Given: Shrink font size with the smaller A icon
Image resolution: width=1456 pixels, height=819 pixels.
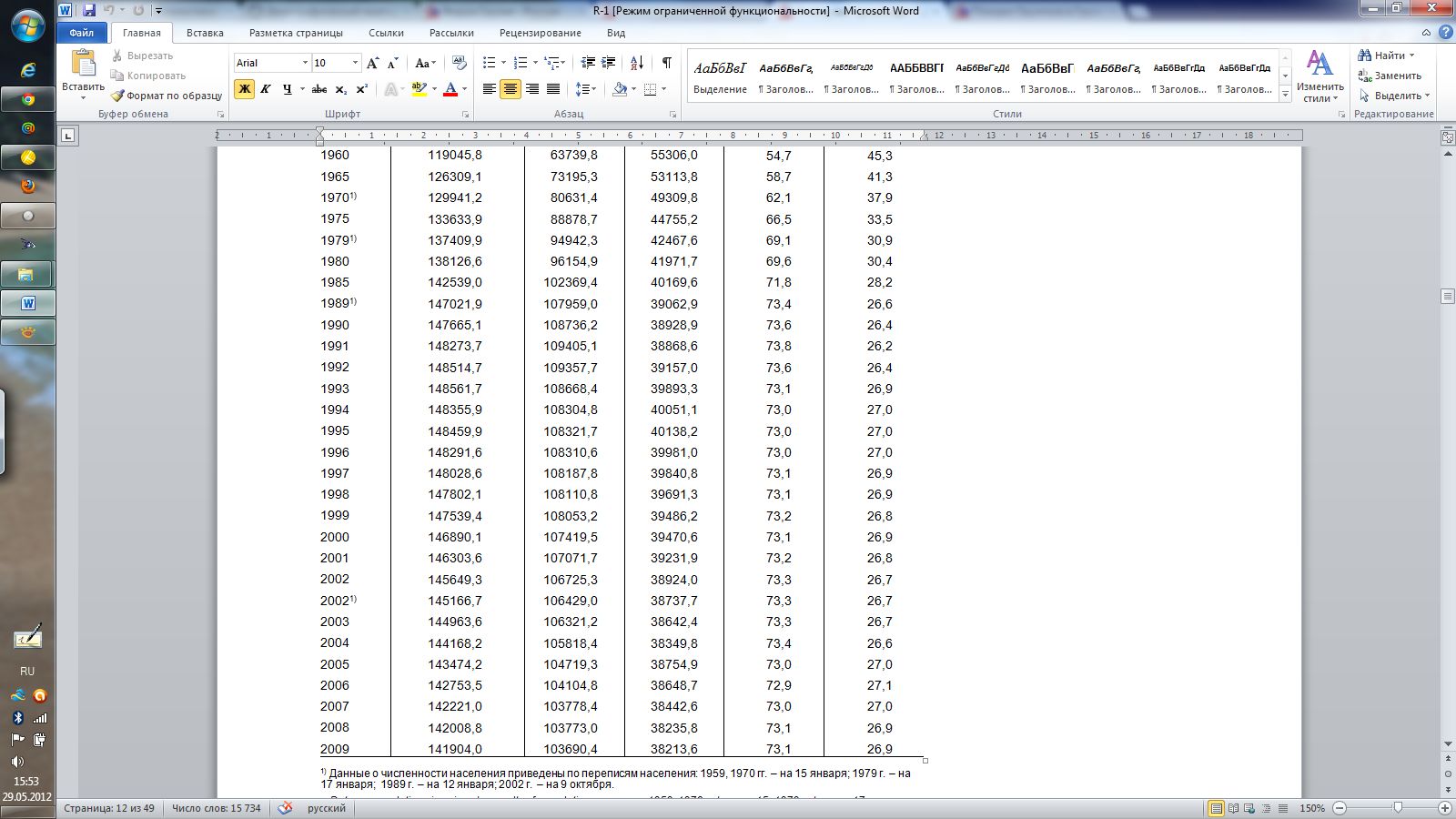Looking at the screenshot, I should pyautogui.click(x=392, y=63).
